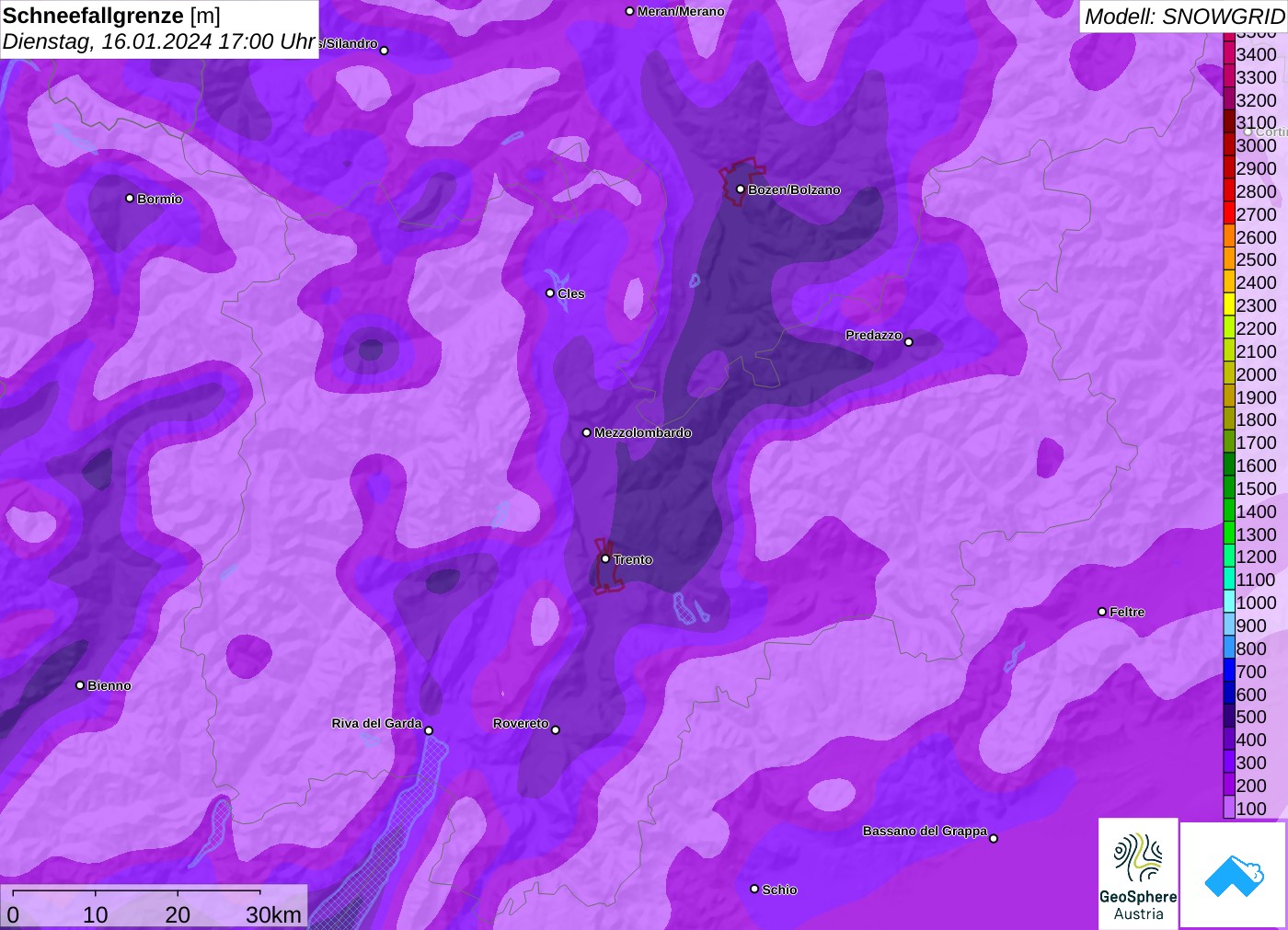
Task: Click the date Dienstag, 16.01.2024 17:00 Uhr
Action: [x=159, y=41]
